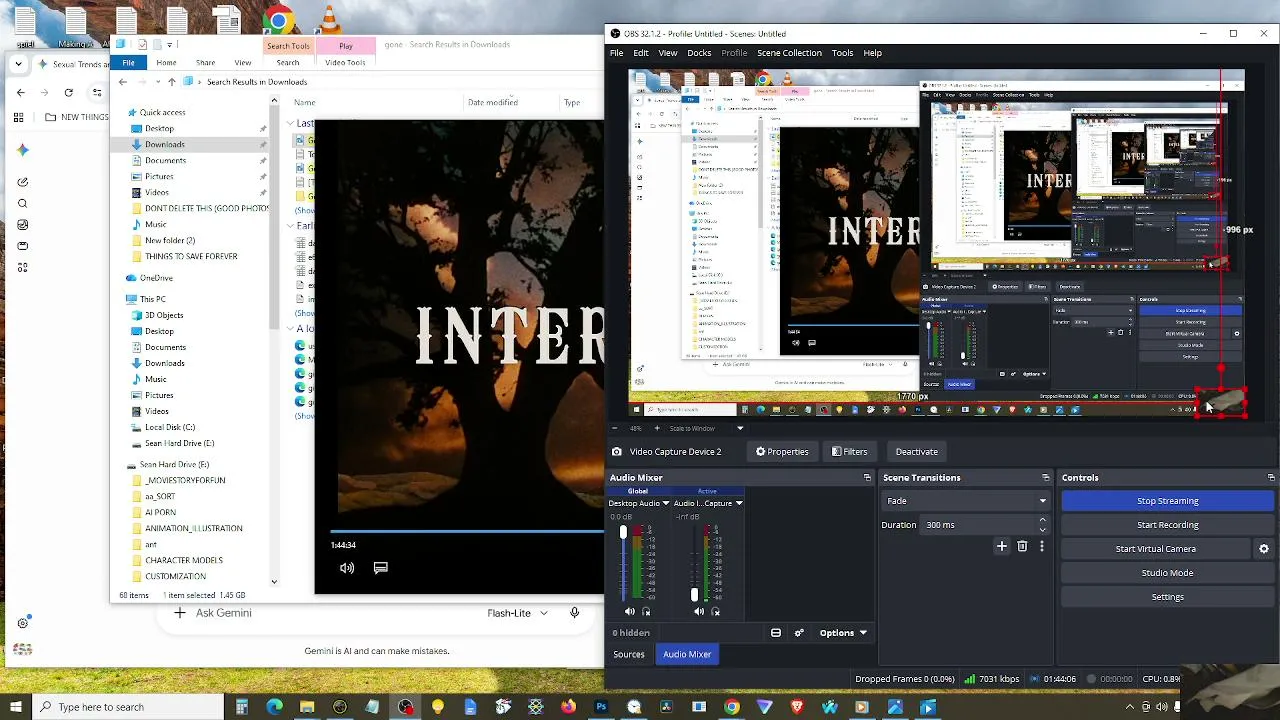The image size is (1280, 720).
Task: Toggle the audio mixer layout icon
Action: tap(776, 633)
